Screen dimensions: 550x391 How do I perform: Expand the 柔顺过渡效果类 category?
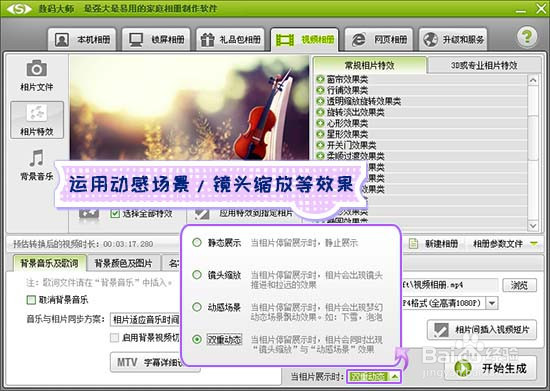320,155
